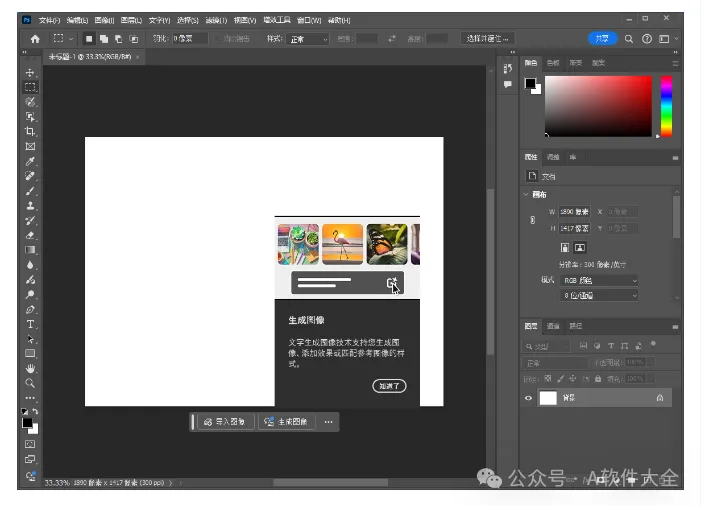Hide the 背景 layer with eye icon
The height and width of the screenshot is (506, 701).
(528, 398)
